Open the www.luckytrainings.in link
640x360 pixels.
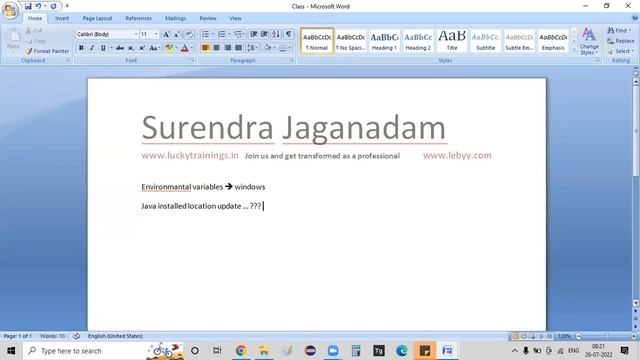tap(190, 156)
